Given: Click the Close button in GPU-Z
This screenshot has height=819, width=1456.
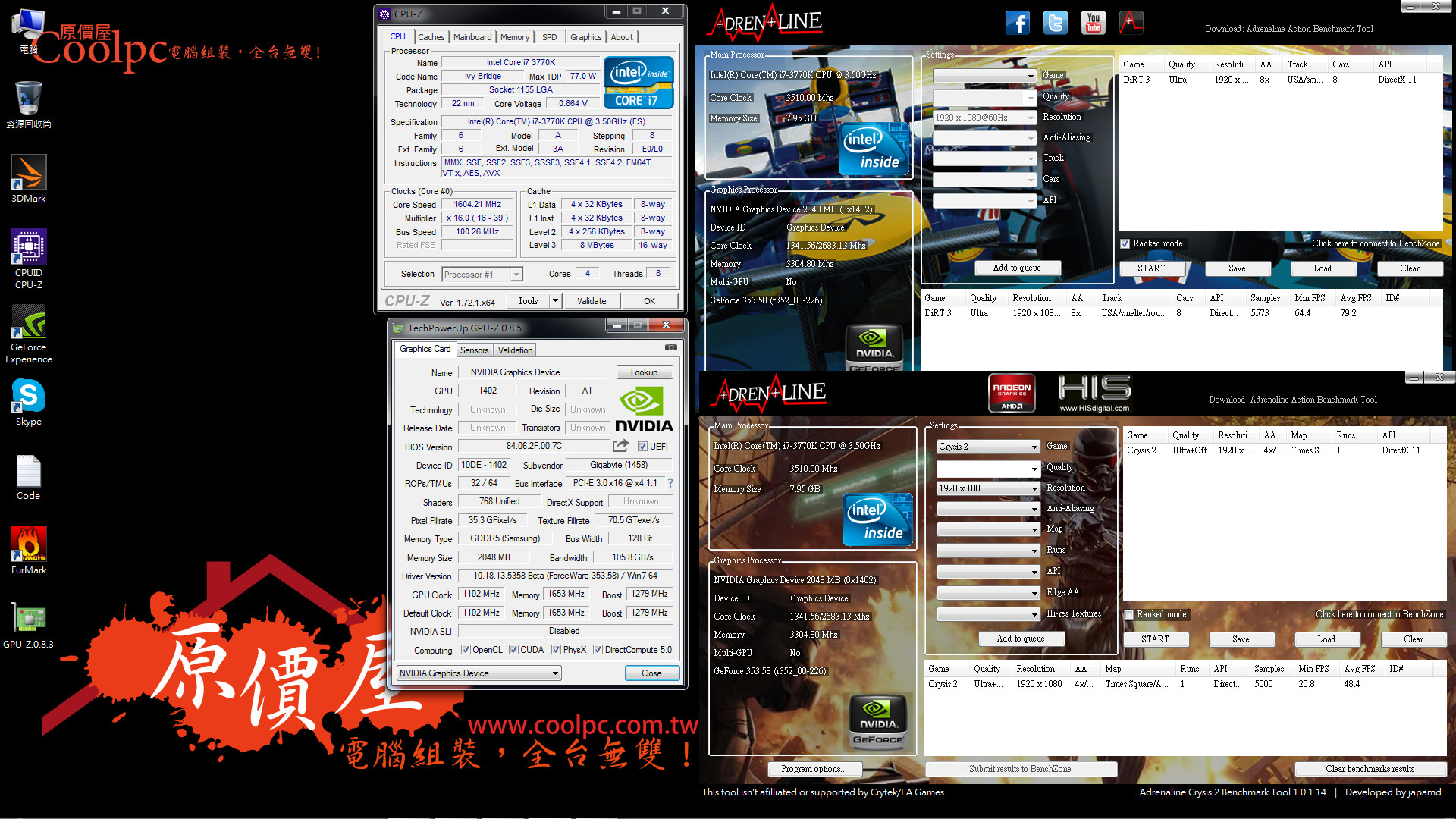Looking at the screenshot, I should tap(651, 673).
